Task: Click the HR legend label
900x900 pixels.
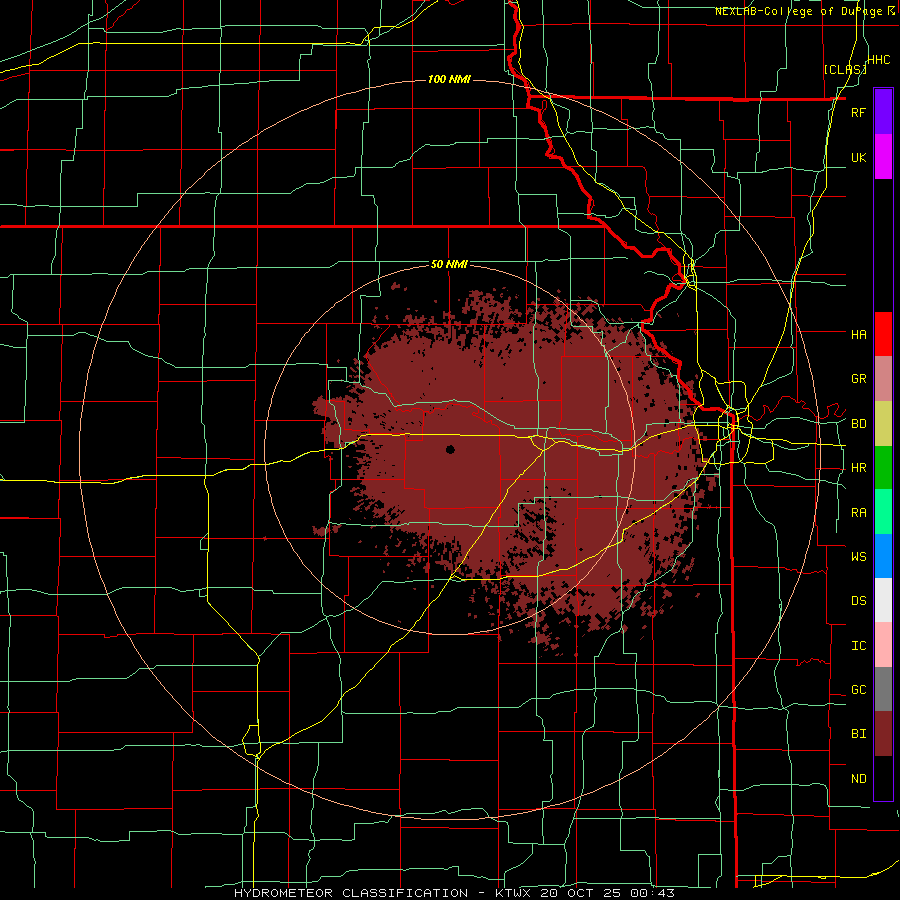Action: pyautogui.click(x=858, y=468)
